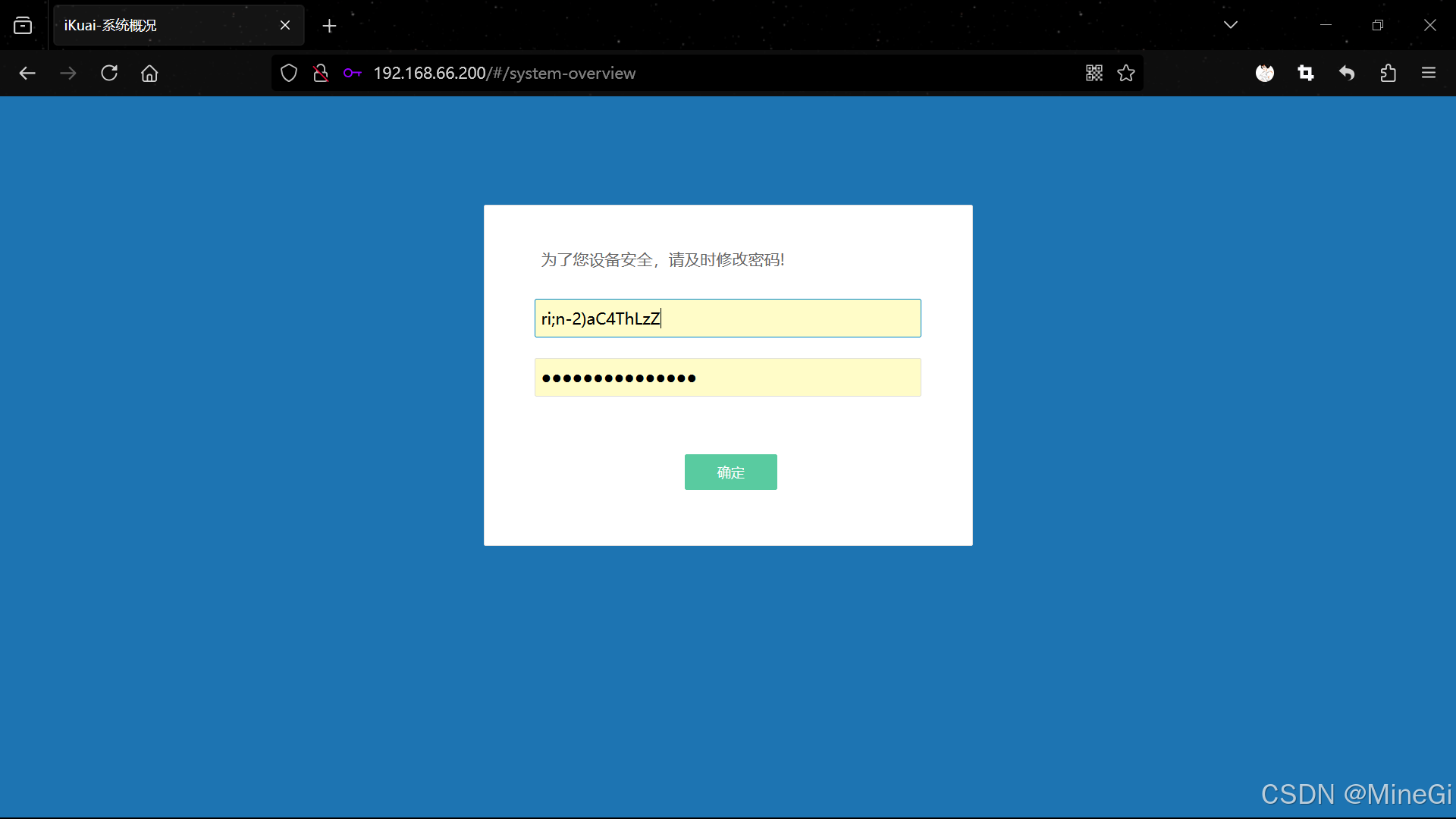Open the extensions puzzle icon
Viewport: 1456px width, 819px height.
[x=1388, y=73]
